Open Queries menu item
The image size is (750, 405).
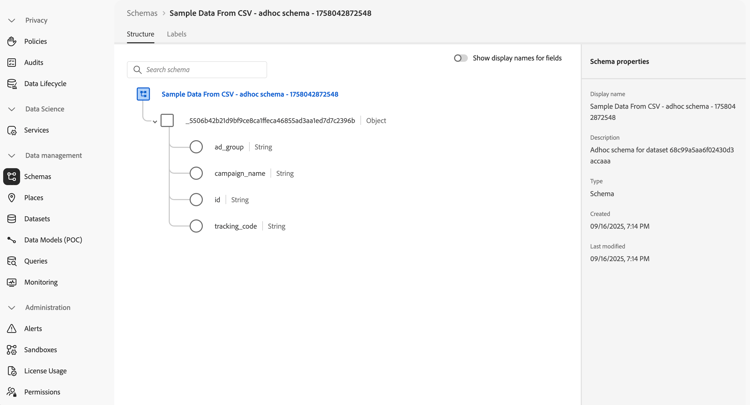click(x=36, y=261)
